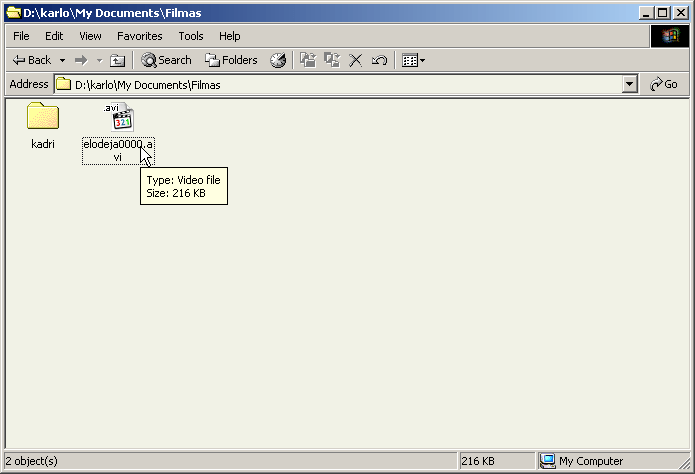The width and height of the screenshot is (695, 474).
Task: Show the Folders tree pane
Action: (x=231, y=60)
